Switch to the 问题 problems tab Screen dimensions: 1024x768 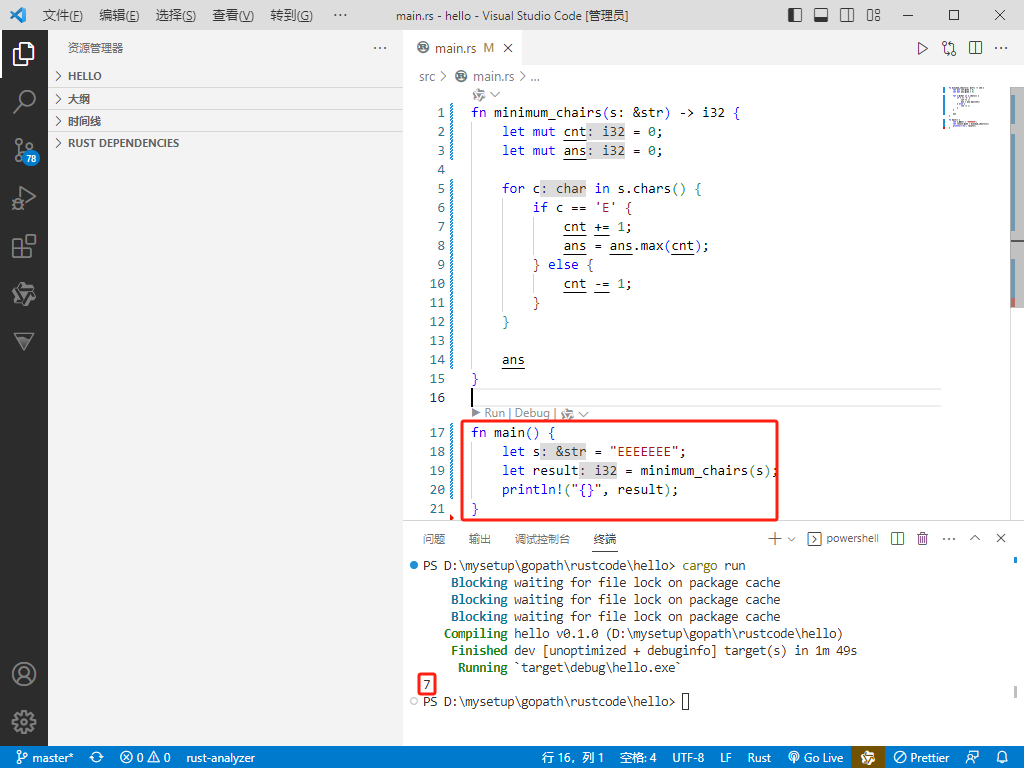[x=434, y=539]
